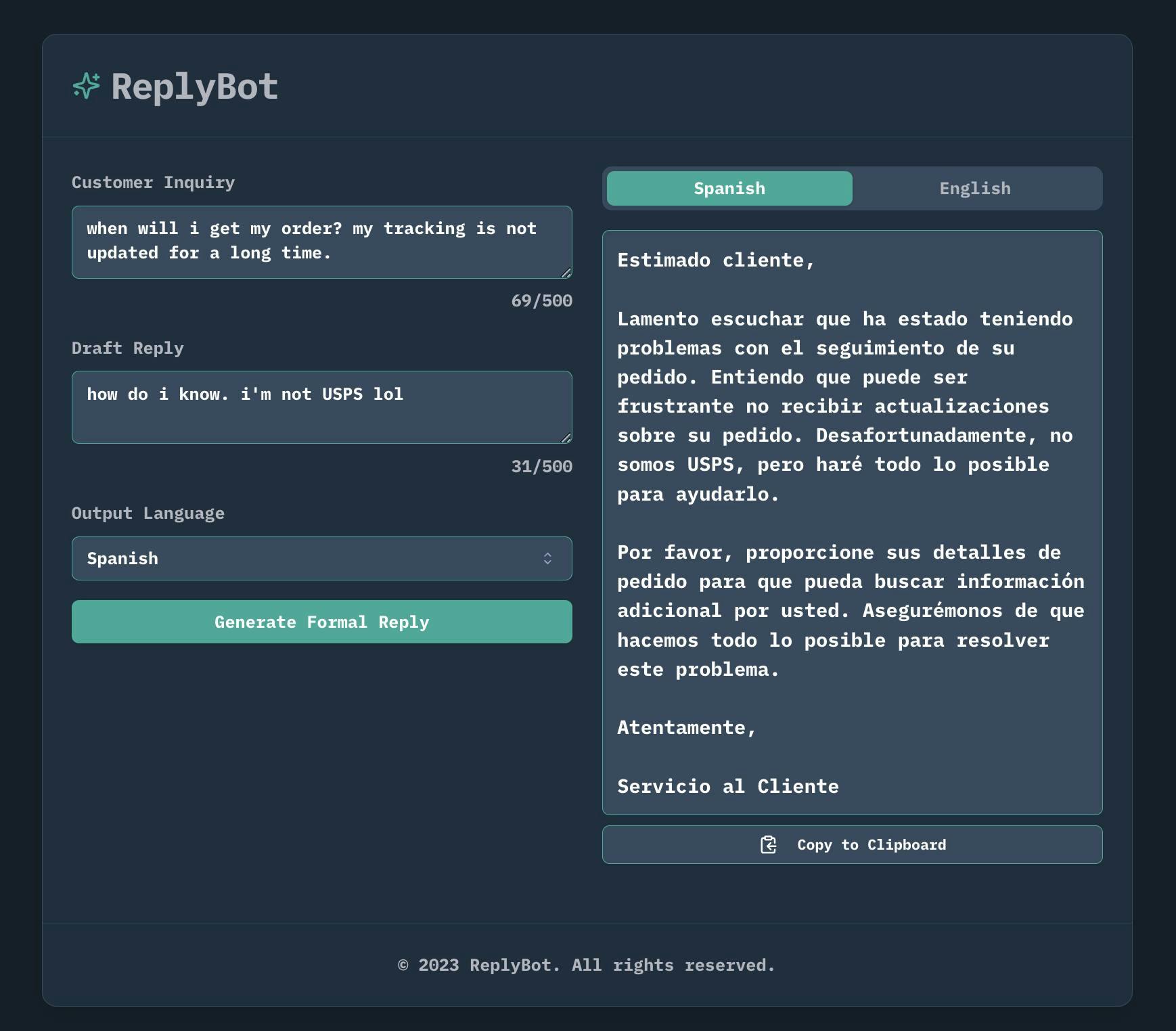Click the ReplyBot title text
Viewport: 1176px width, 1031px height.
194,87
